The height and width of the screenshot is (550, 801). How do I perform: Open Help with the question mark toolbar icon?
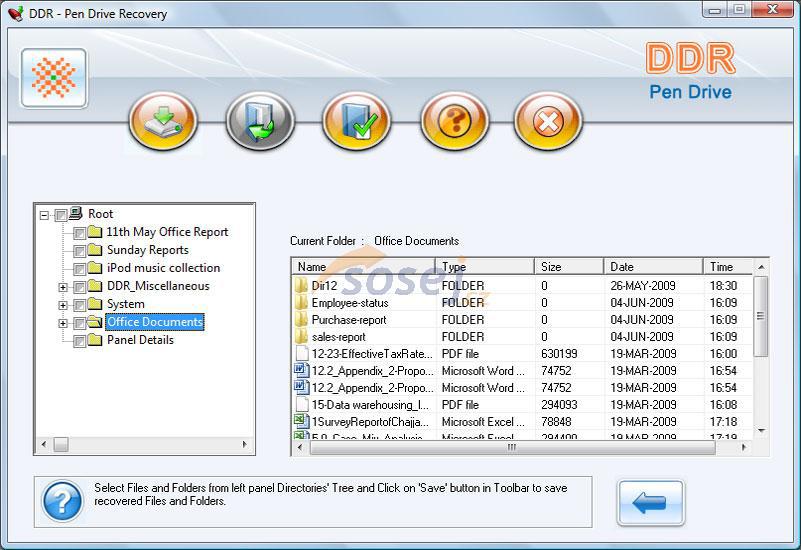click(454, 121)
